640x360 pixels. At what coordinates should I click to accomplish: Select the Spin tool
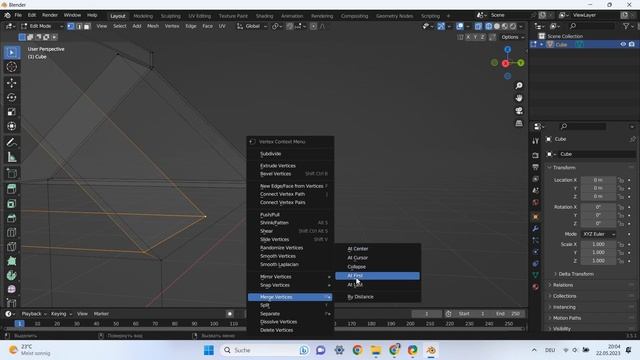point(11,275)
